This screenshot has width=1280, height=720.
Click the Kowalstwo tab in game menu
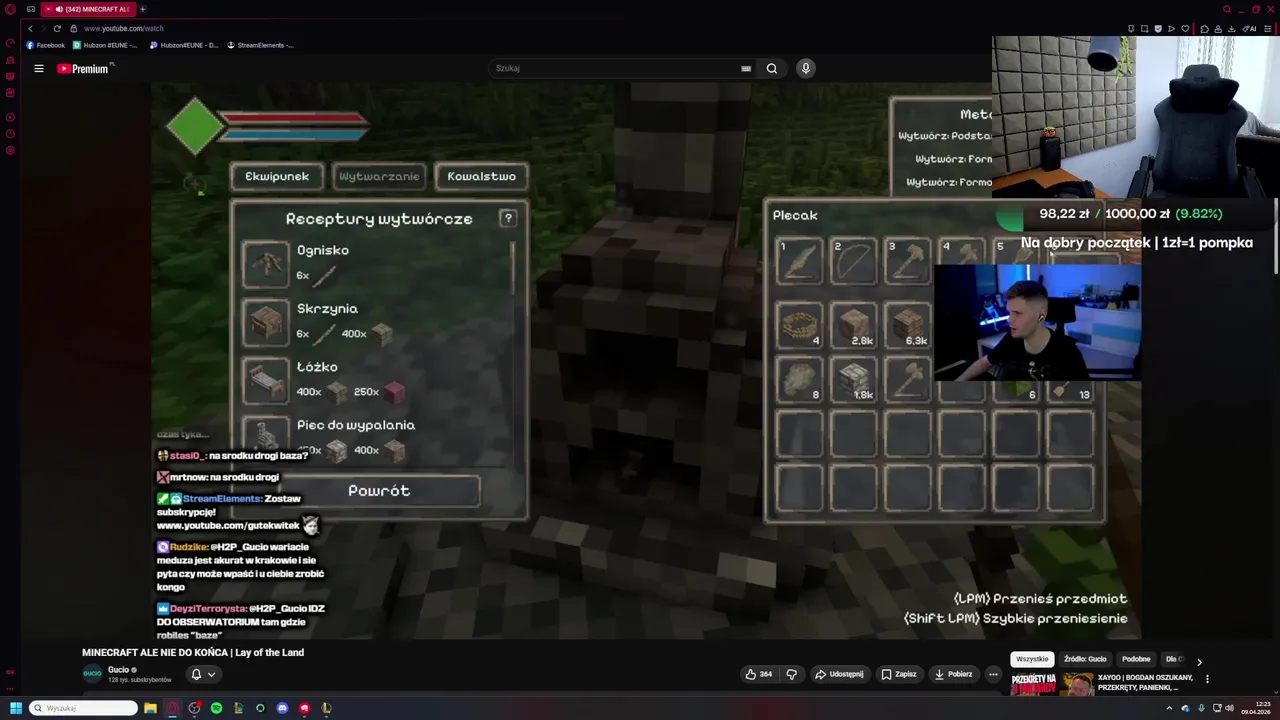click(481, 176)
